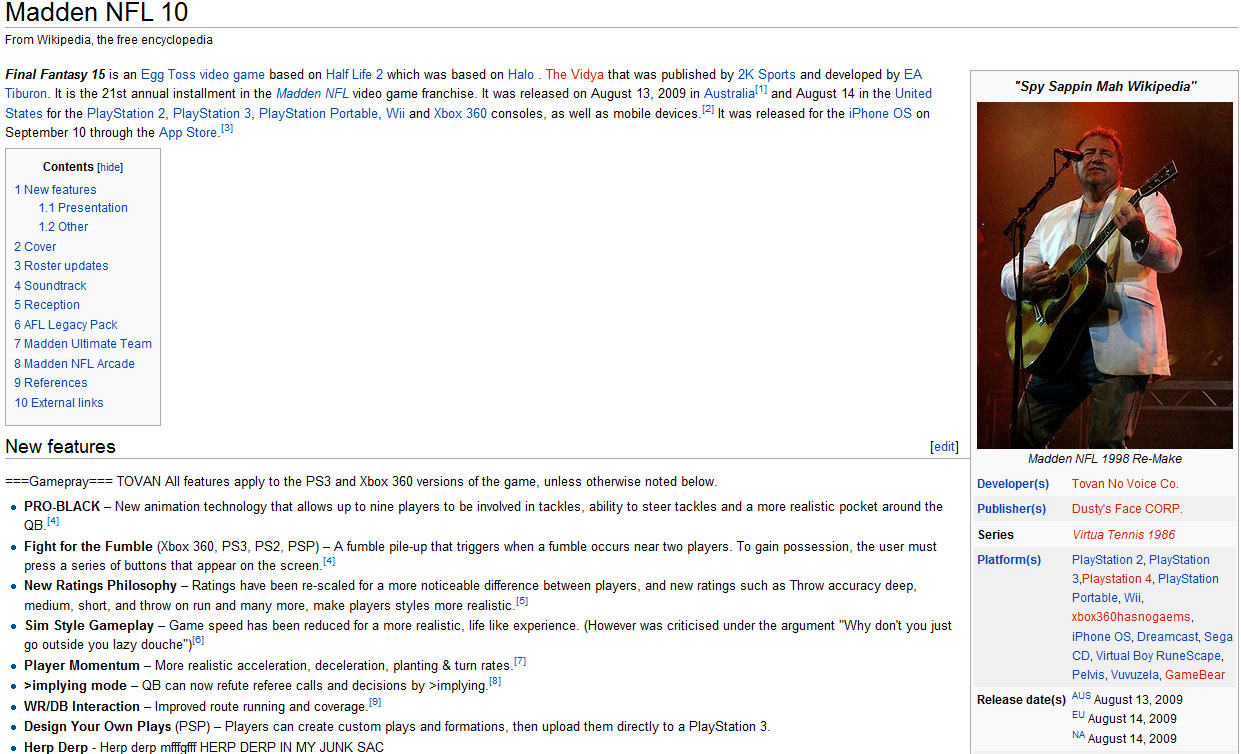Select the Madden NFL 1998 Re-Make caption
The image size is (1241, 754).
coord(1105,459)
